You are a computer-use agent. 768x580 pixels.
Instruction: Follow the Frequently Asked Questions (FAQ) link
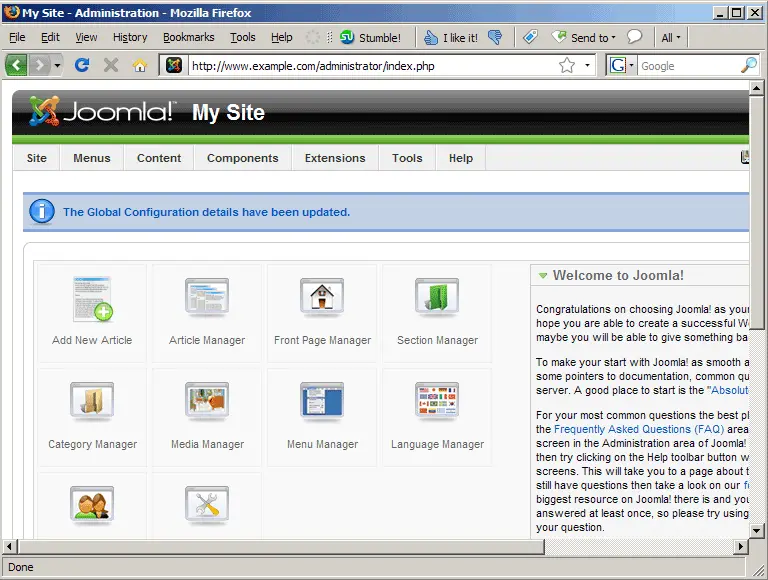point(639,429)
